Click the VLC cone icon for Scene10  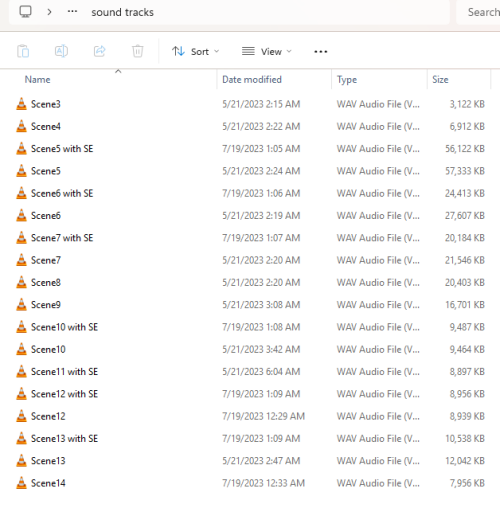21,349
